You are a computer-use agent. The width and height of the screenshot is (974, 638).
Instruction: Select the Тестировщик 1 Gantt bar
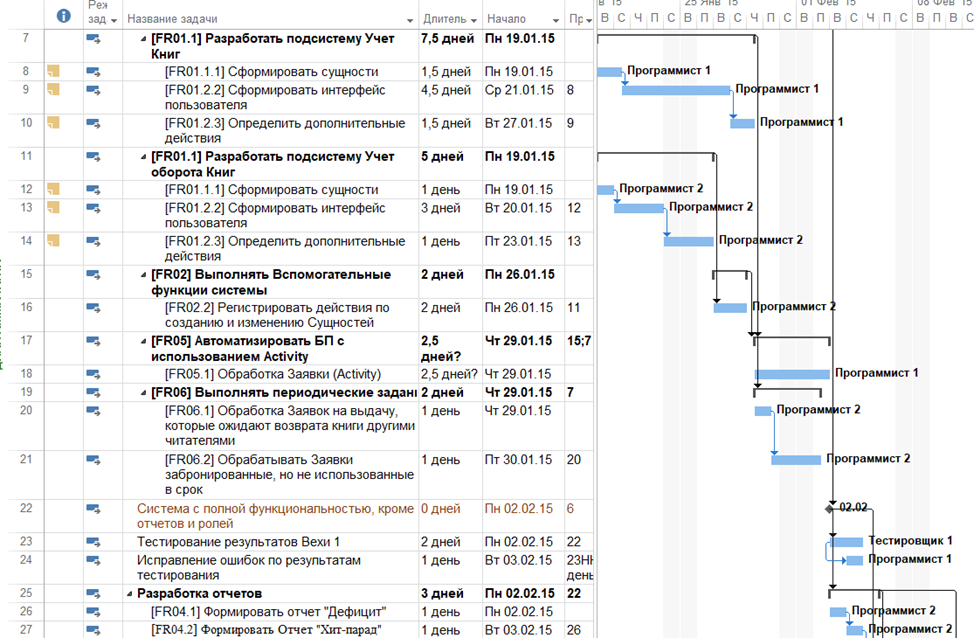coord(847,542)
